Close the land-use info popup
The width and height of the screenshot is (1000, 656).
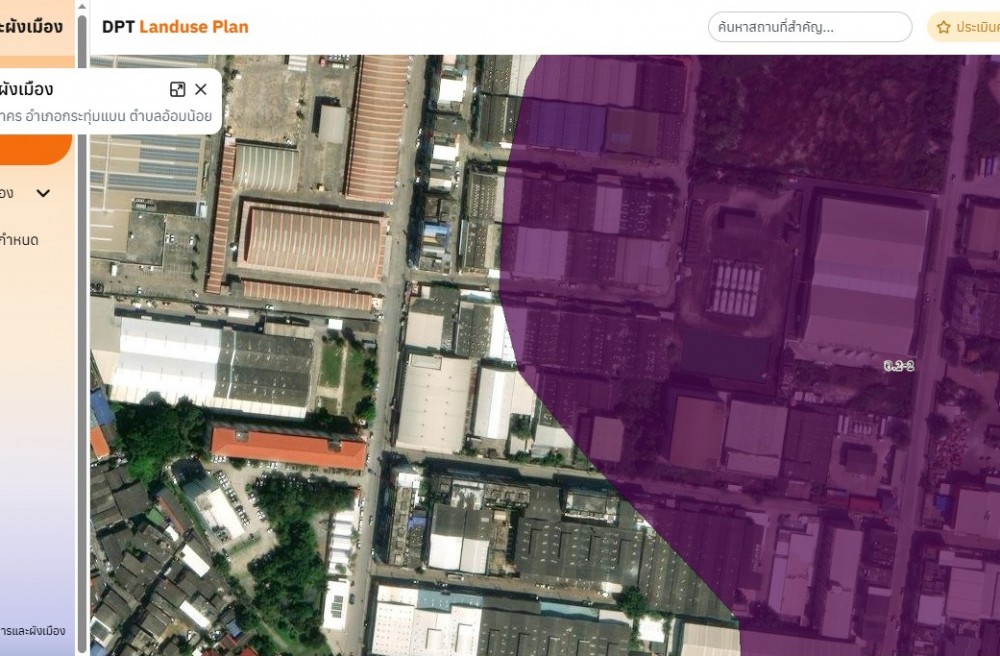click(x=201, y=89)
